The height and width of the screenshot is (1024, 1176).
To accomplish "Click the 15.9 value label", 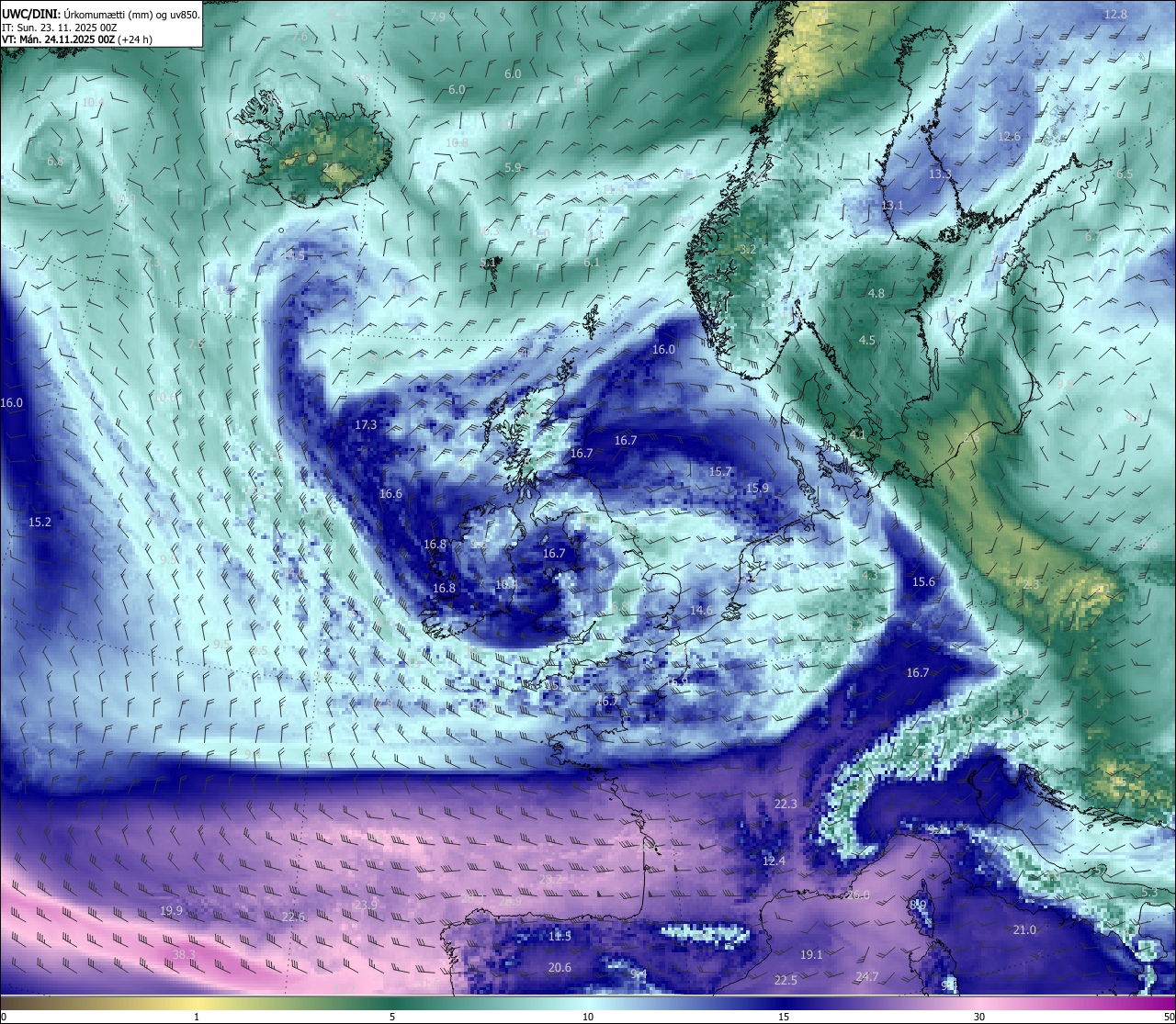I will point(757,488).
